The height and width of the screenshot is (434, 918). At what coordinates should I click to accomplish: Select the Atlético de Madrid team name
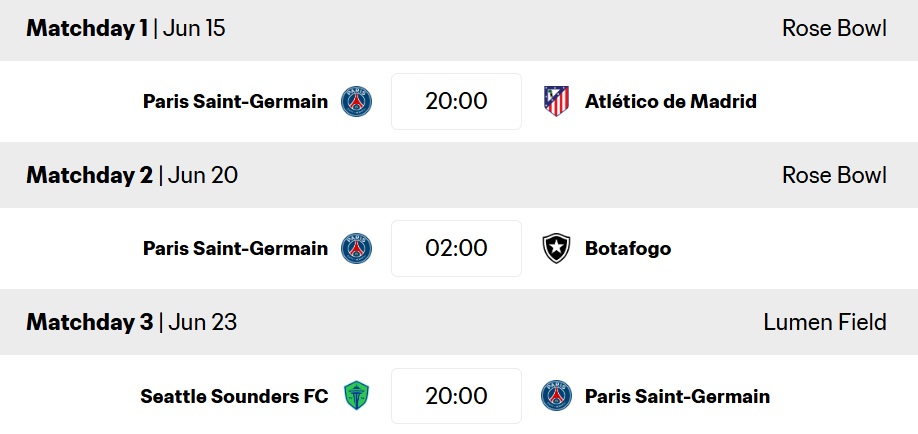pos(670,101)
